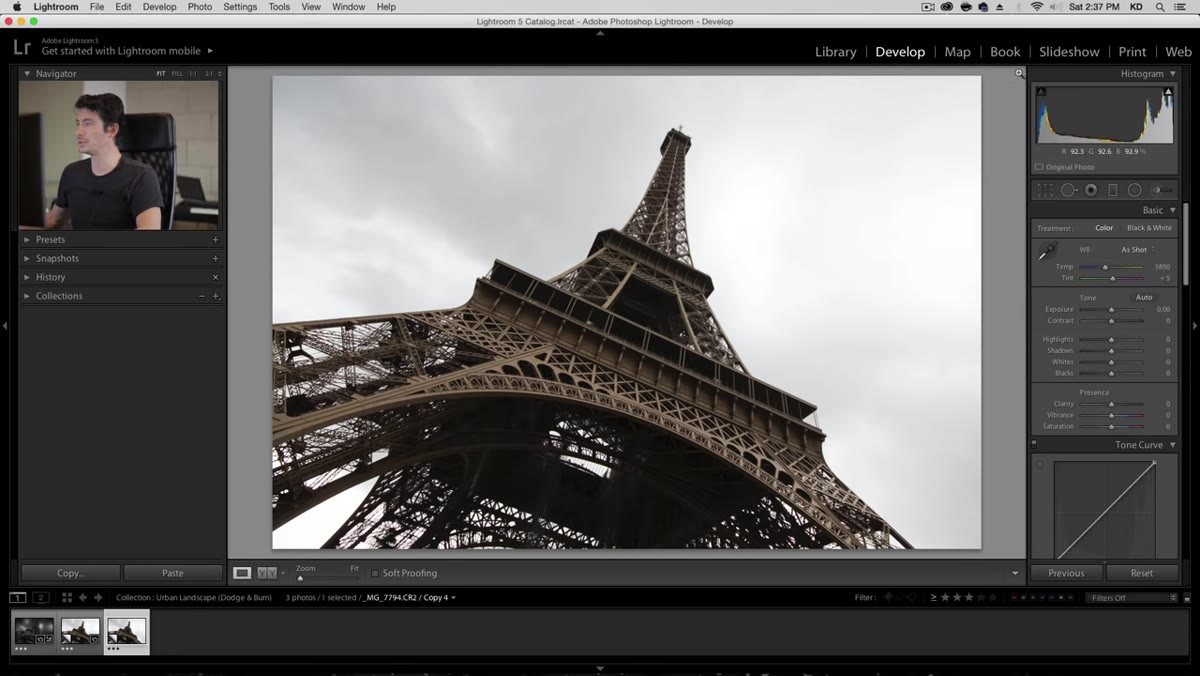The width and height of the screenshot is (1200, 676).
Task: Open the Settings menu
Action: 240,7
